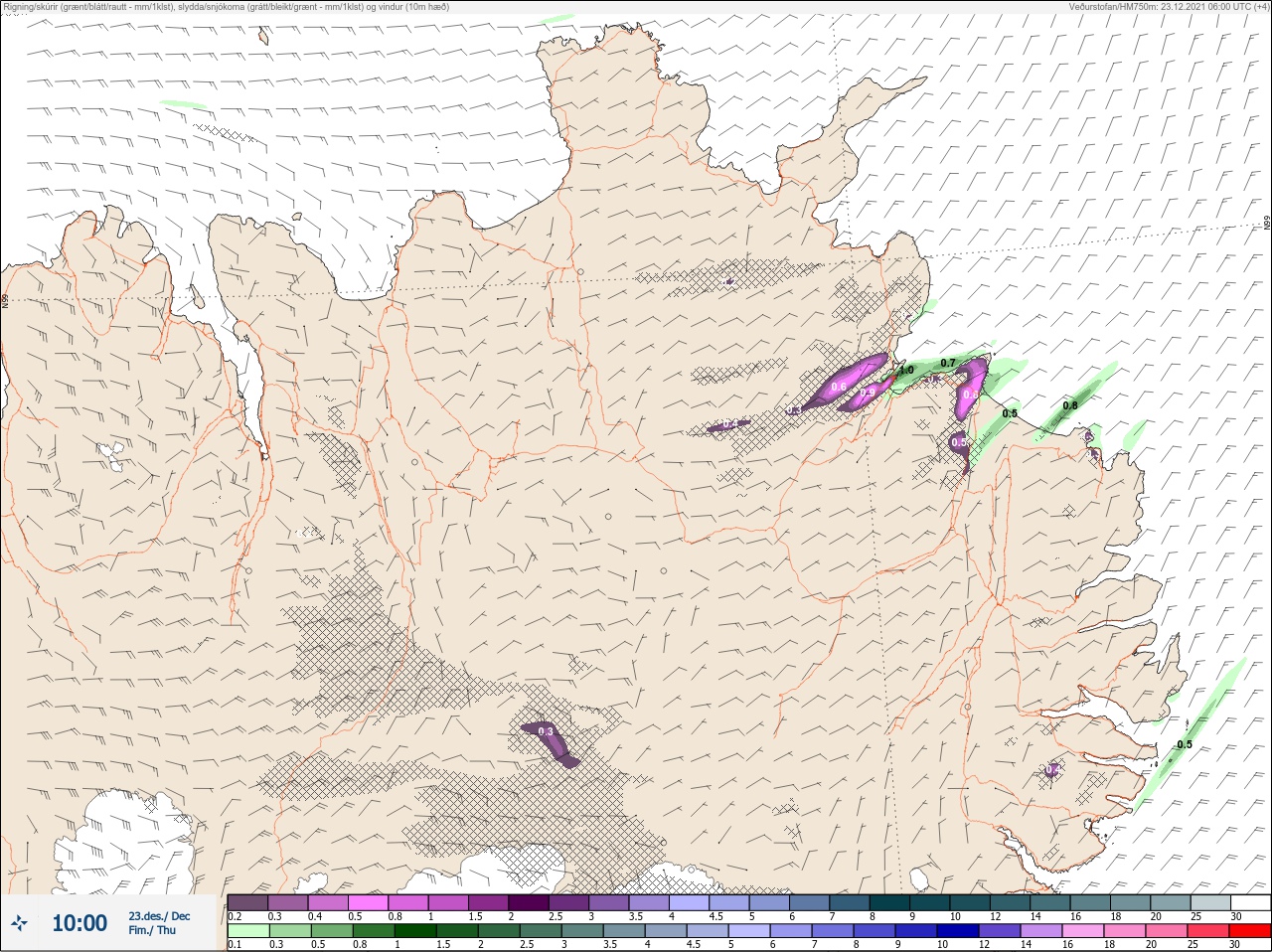Image resolution: width=1272 pixels, height=952 pixels.
Task: Pick the 2 dark purple swatch in the upper legend row
Action: (x=529, y=902)
